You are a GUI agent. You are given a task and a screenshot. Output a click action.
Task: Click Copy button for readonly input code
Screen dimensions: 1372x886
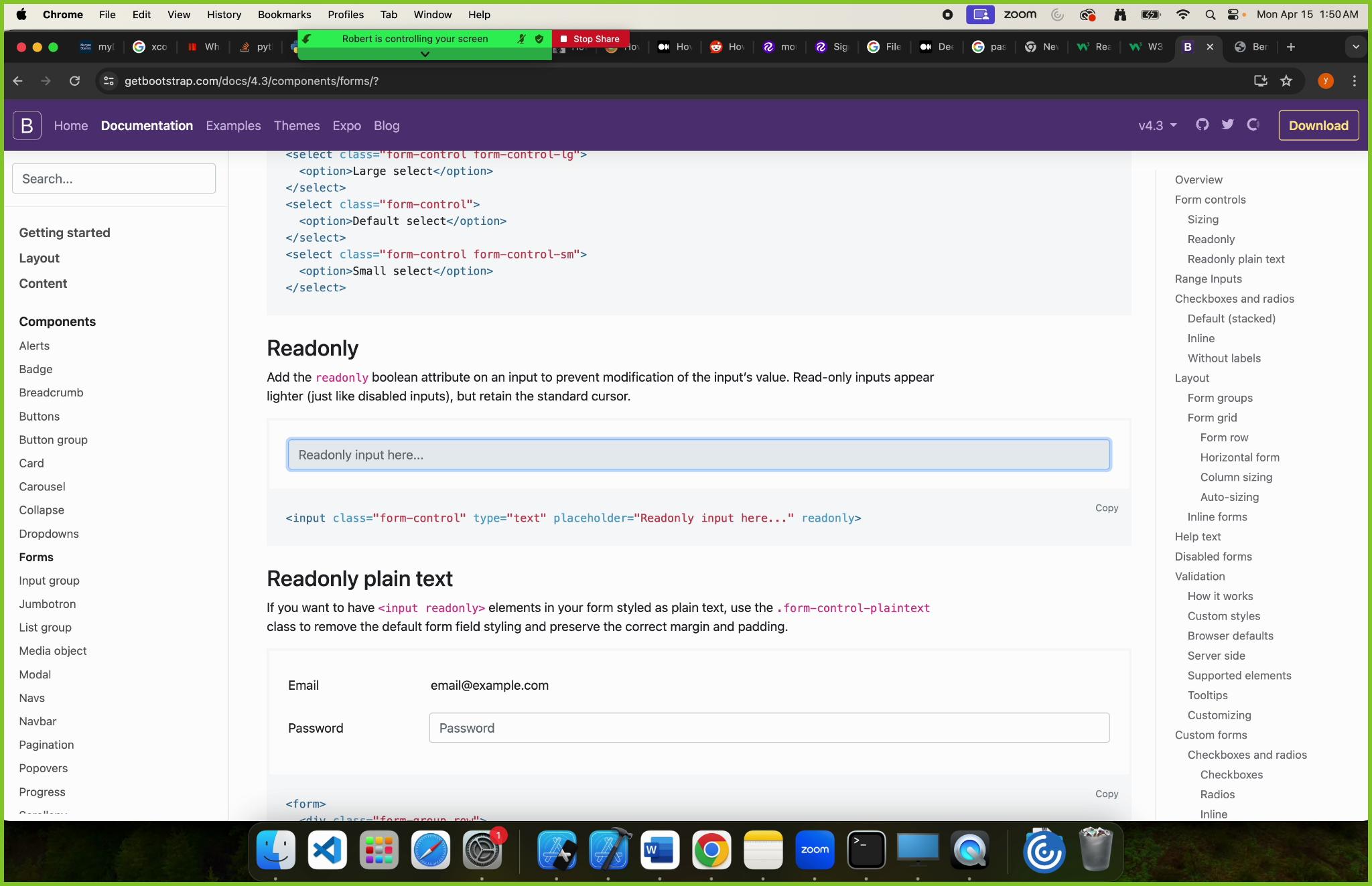point(1106,508)
